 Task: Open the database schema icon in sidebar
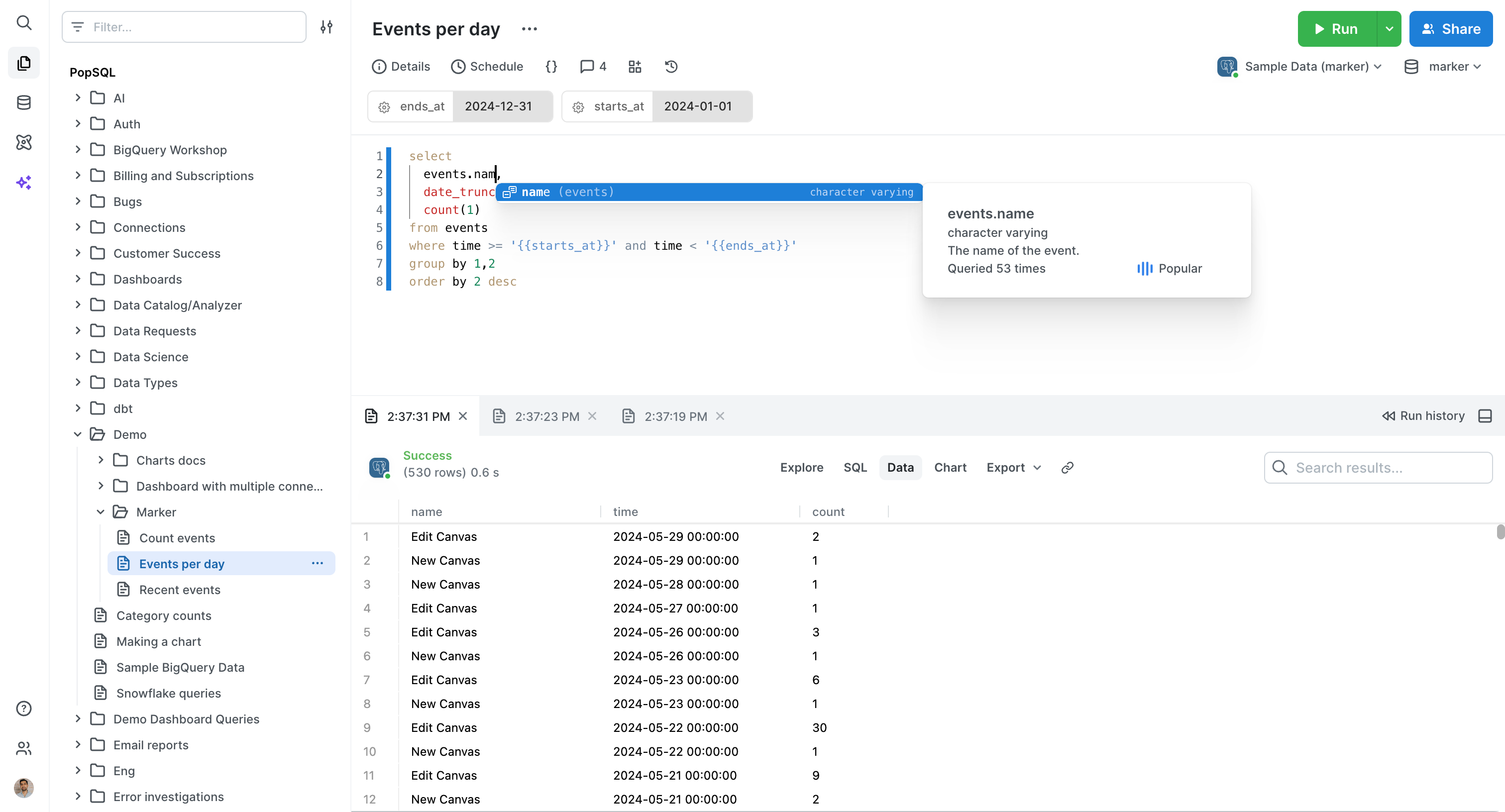(x=24, y=103)
